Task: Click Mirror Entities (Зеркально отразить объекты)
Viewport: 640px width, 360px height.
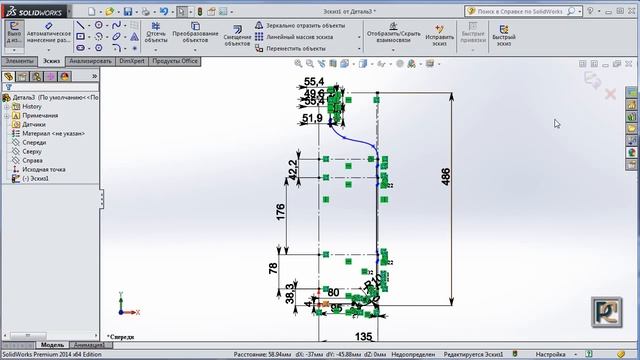Action: coord(300,25)
